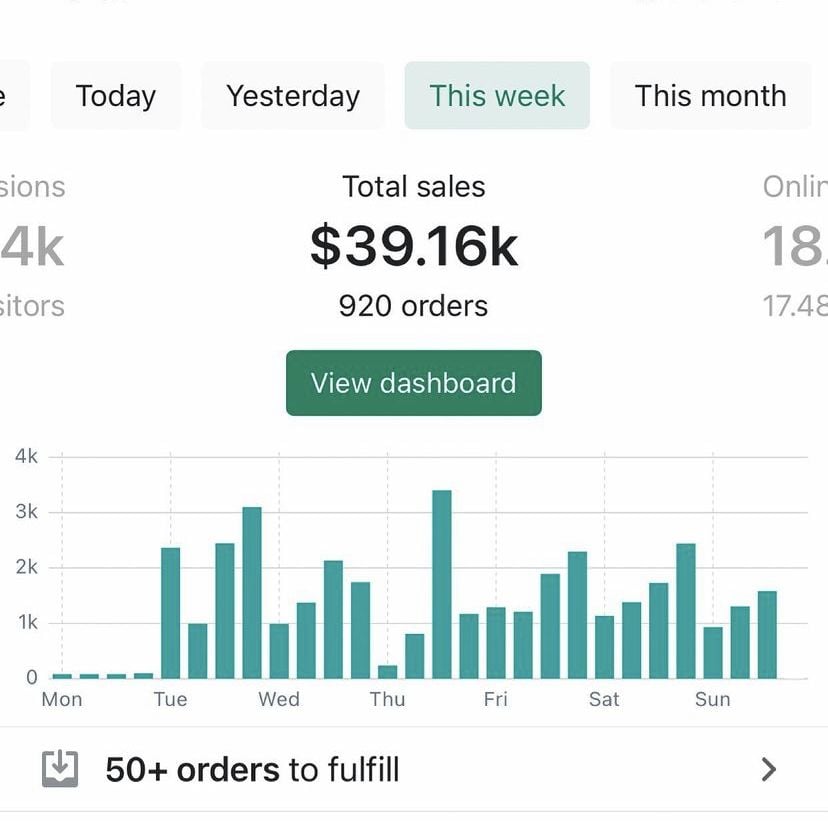
Task: Click the 920 orders count
Action: 413,306
